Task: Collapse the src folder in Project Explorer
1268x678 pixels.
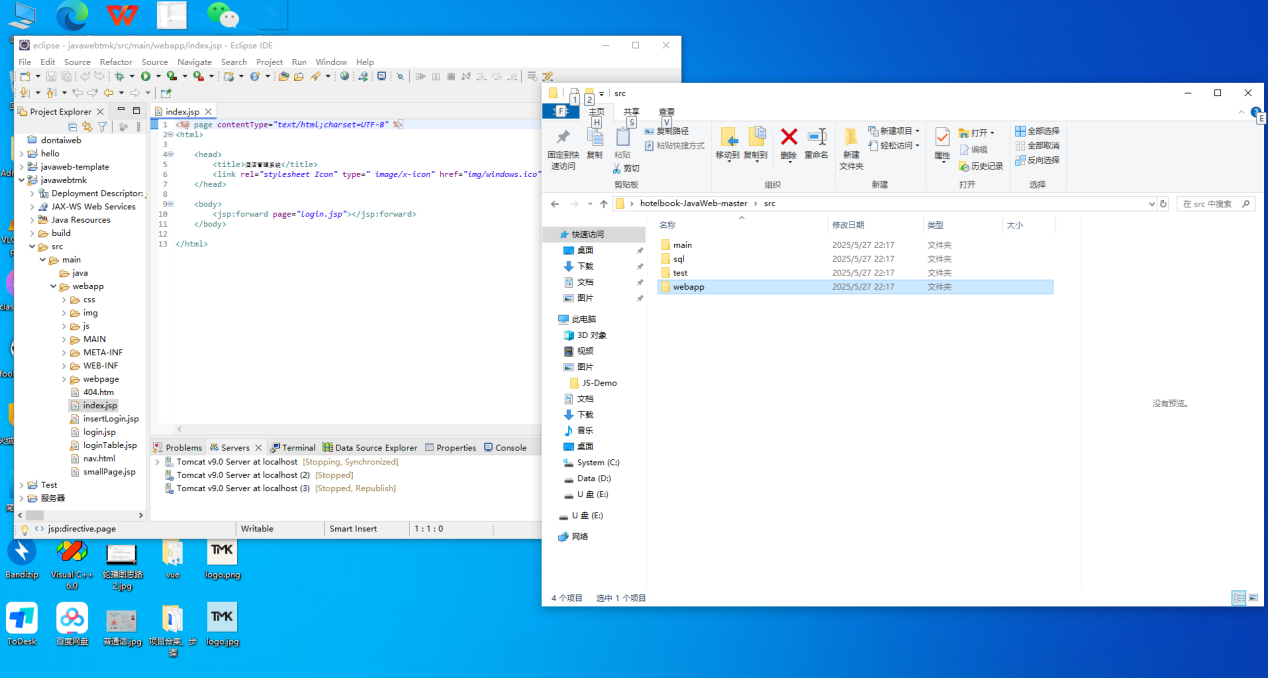Action: pos(31,246)
